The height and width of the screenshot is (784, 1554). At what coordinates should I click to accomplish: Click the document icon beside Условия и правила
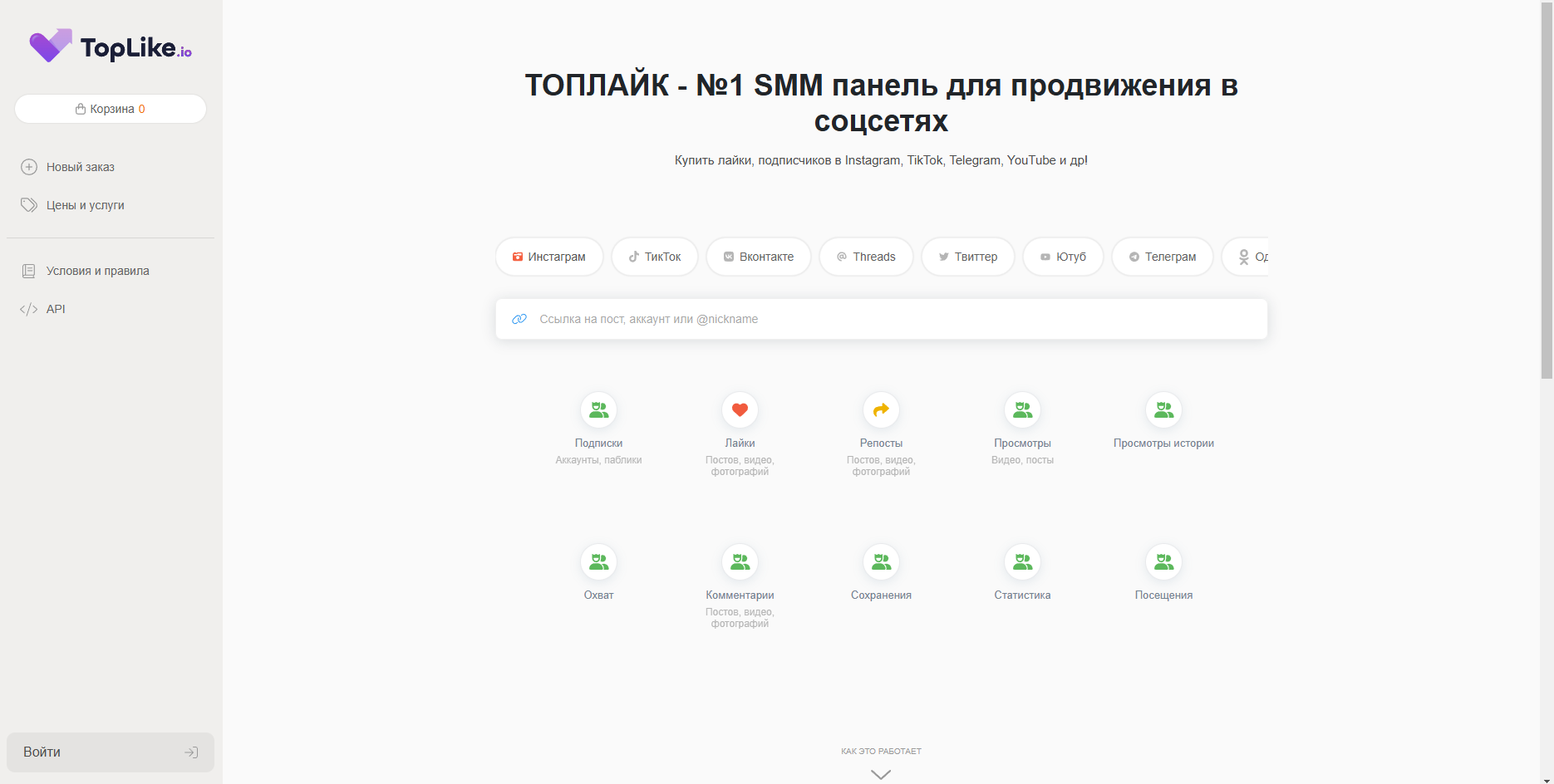pos(29,271)
